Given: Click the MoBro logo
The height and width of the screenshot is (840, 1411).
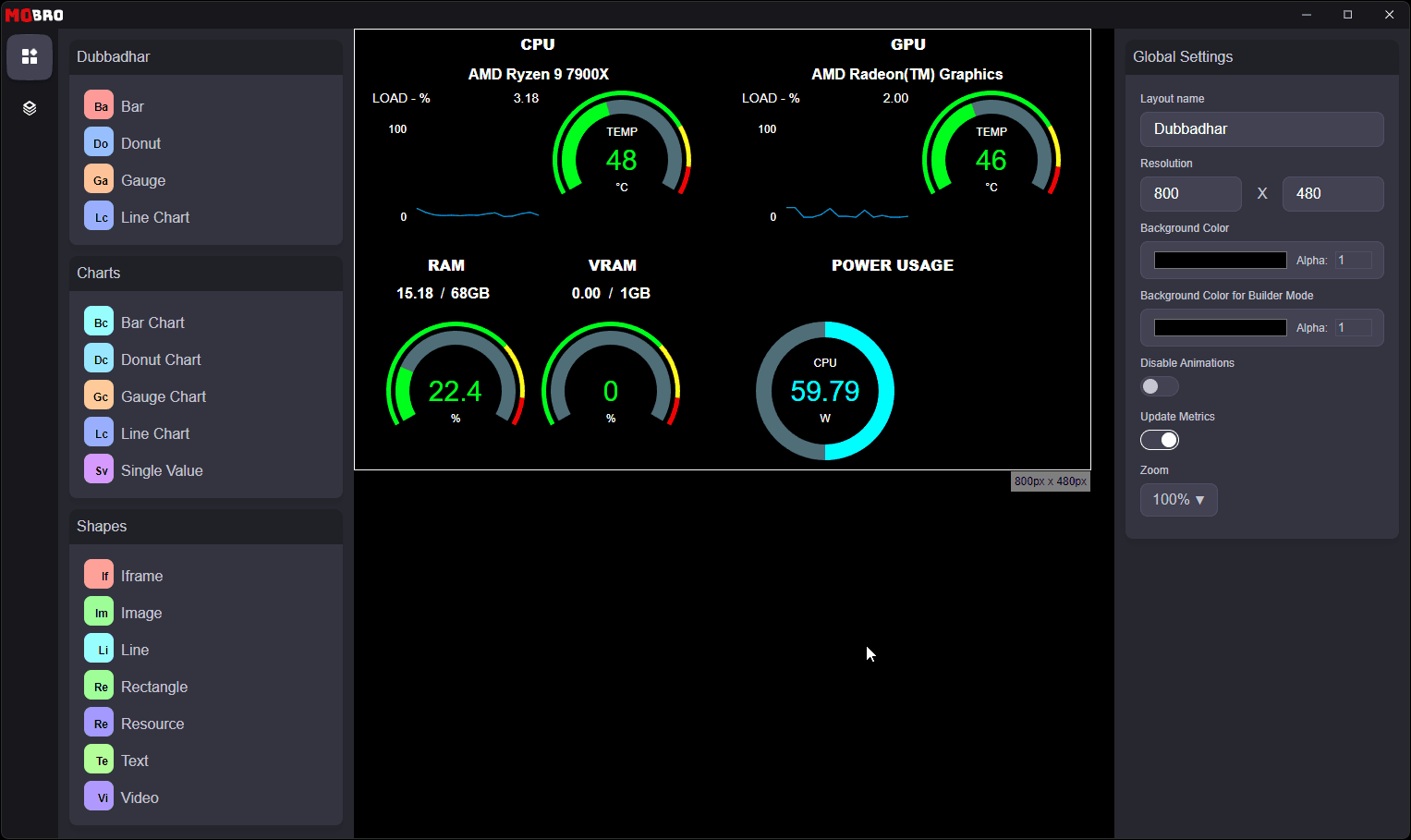Looking at the screenshot, I should pos(34,15).
